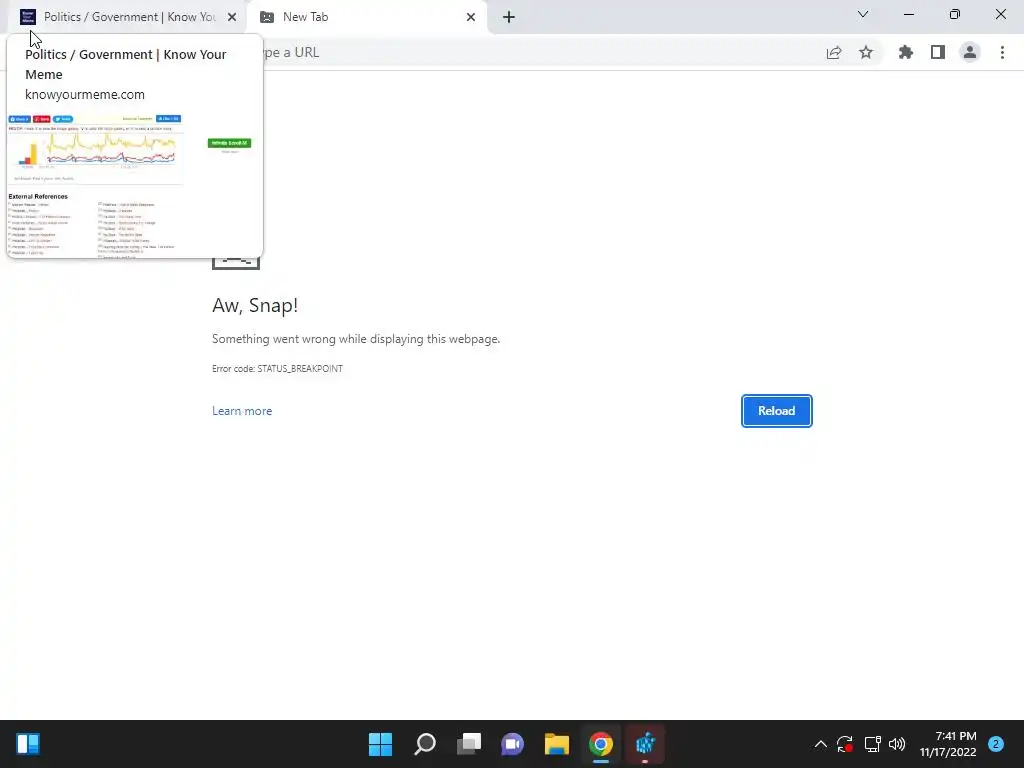1024x768 pixels.
Task: Click the Aw, Snap! heading text
Action: [x=255, y=305]
